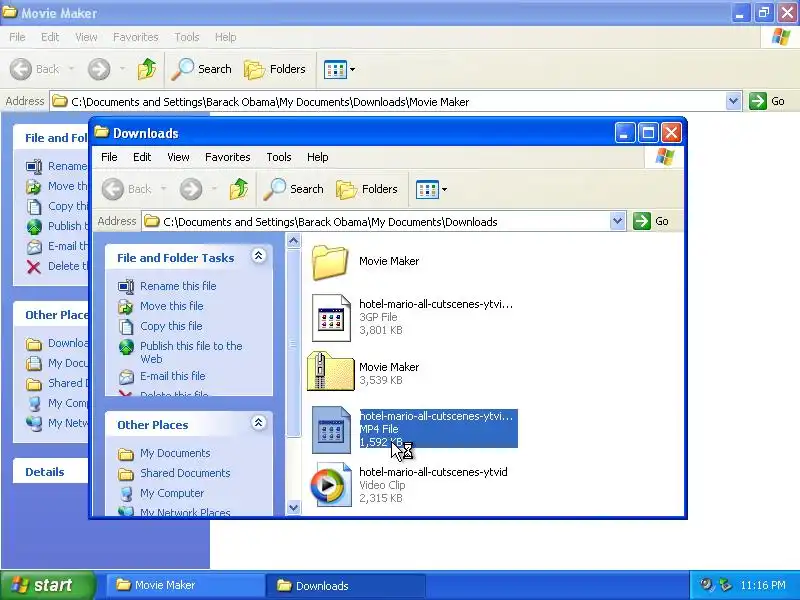Select the 3GP file icon

[x=331, y=318]
